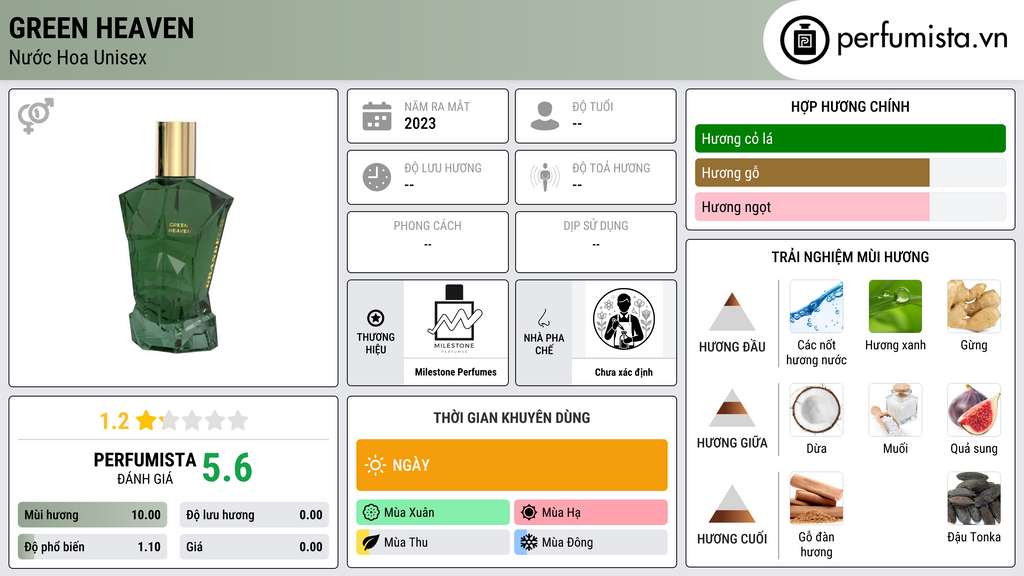The height and width of the screenshot is (576, 1024).
Task: Click the Hương cỏ lá green bar
Action: tap(850, 138)
